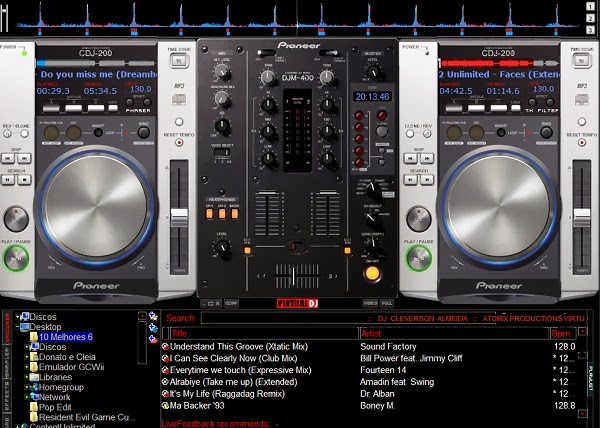Click right deck search rewind button
Screen dimensions: 600x428
click(411, 179)
